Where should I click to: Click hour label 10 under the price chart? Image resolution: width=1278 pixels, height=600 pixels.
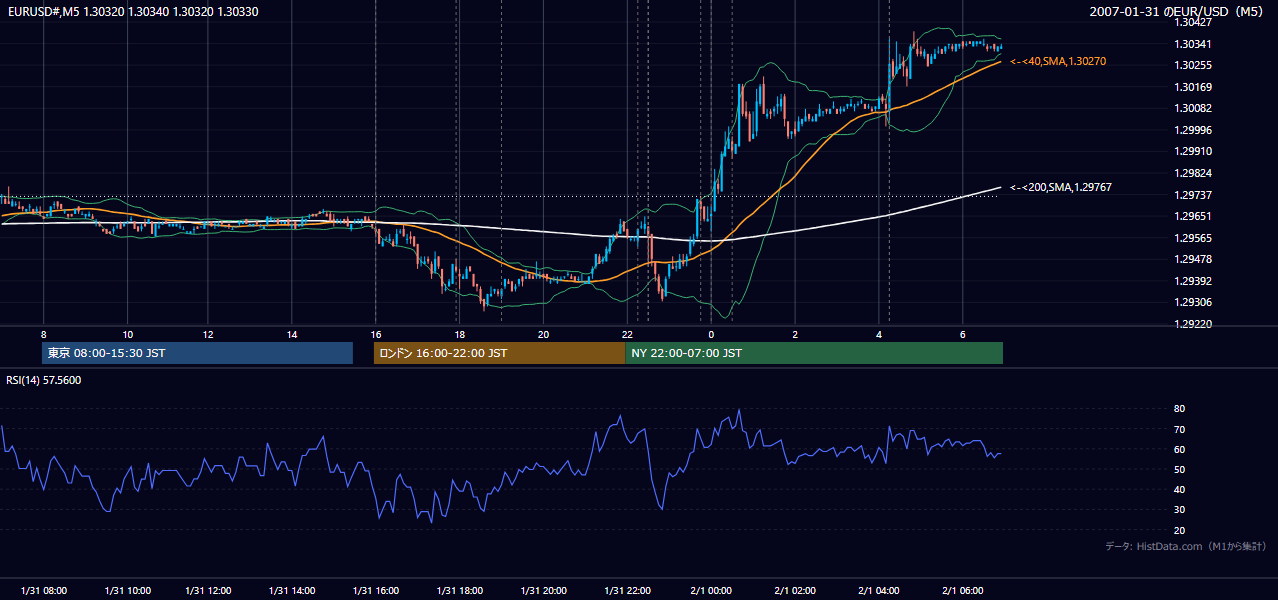127,334
